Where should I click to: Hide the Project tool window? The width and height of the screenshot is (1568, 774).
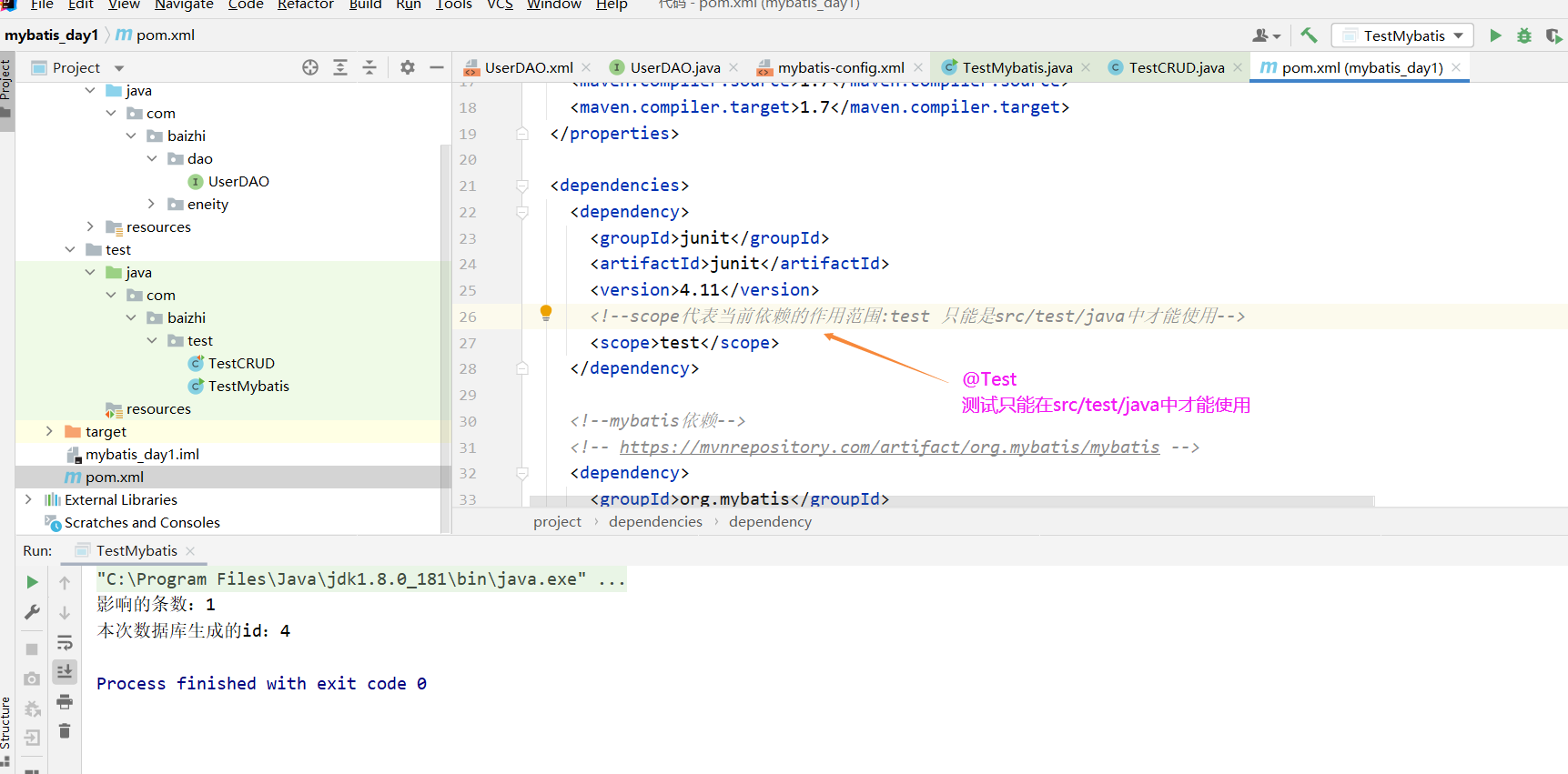(x=437, y=67)
